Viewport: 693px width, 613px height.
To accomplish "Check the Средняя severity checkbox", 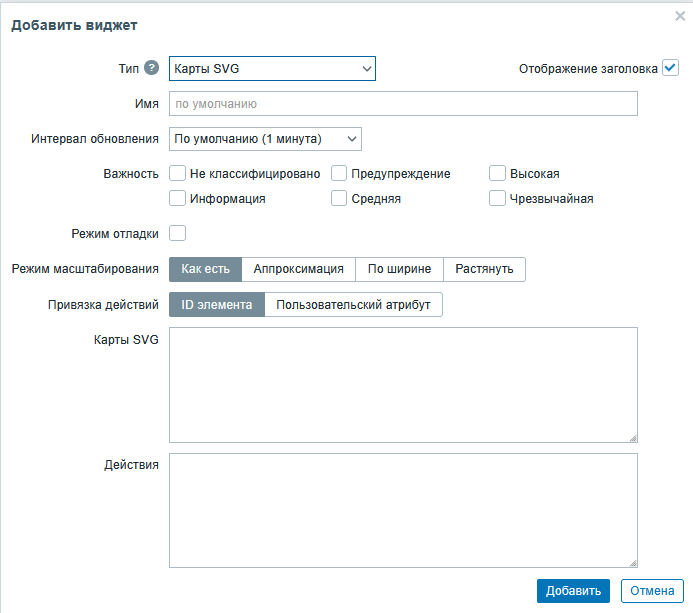I will click(340, 198).
